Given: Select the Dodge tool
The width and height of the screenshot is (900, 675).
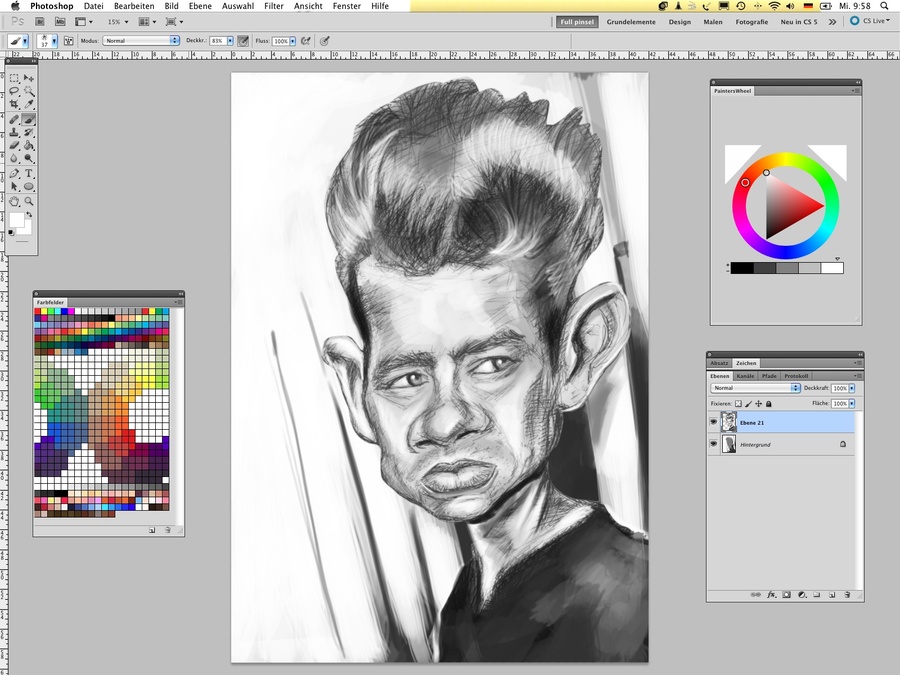Looking at the screenshot, I should coord(29,158).
